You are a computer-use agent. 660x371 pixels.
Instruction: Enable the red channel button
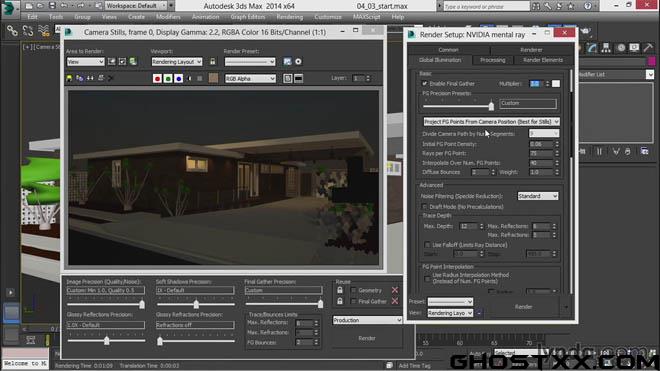click(157, 78)
